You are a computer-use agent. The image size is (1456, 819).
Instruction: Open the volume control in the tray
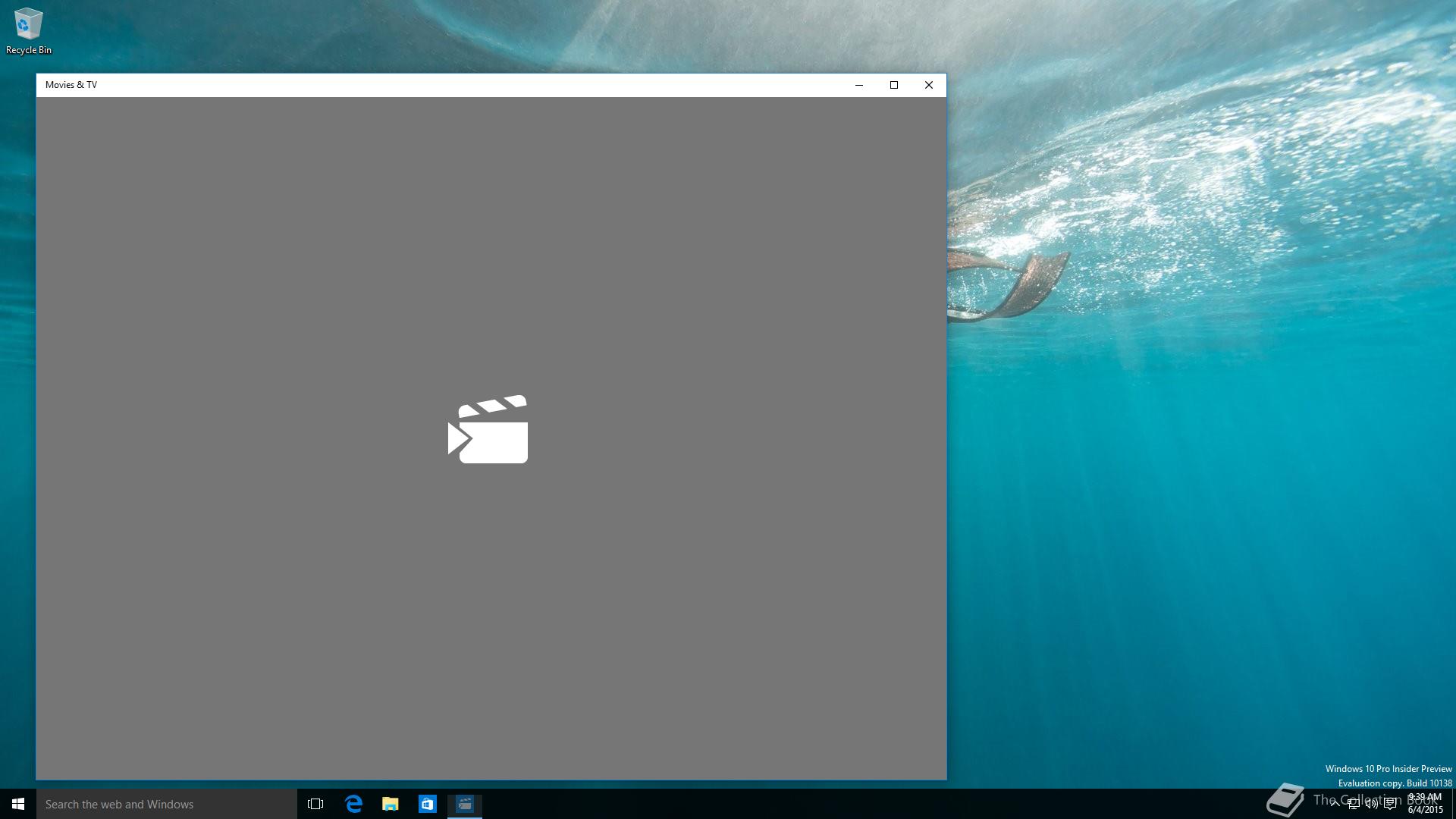pyautogui.click(x=1371, y=804)
